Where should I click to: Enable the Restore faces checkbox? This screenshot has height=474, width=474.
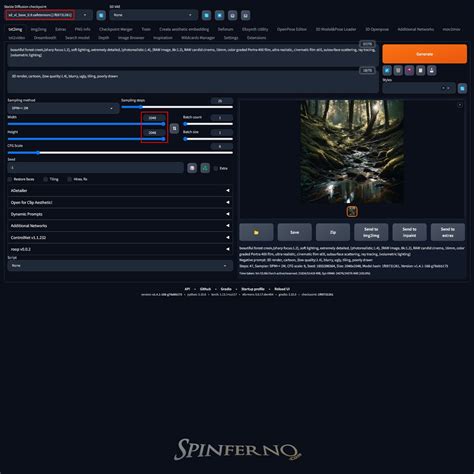10,179
